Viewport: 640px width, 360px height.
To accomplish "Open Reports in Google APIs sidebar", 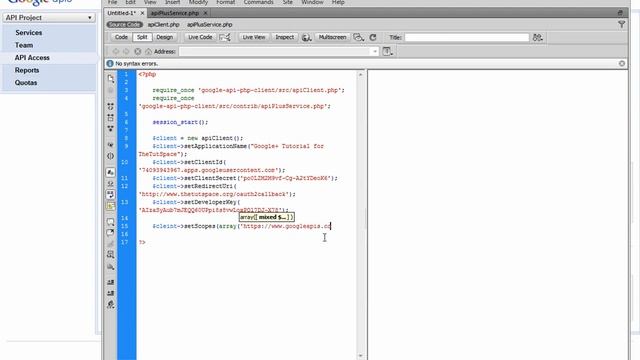I will tap(27, 70).
